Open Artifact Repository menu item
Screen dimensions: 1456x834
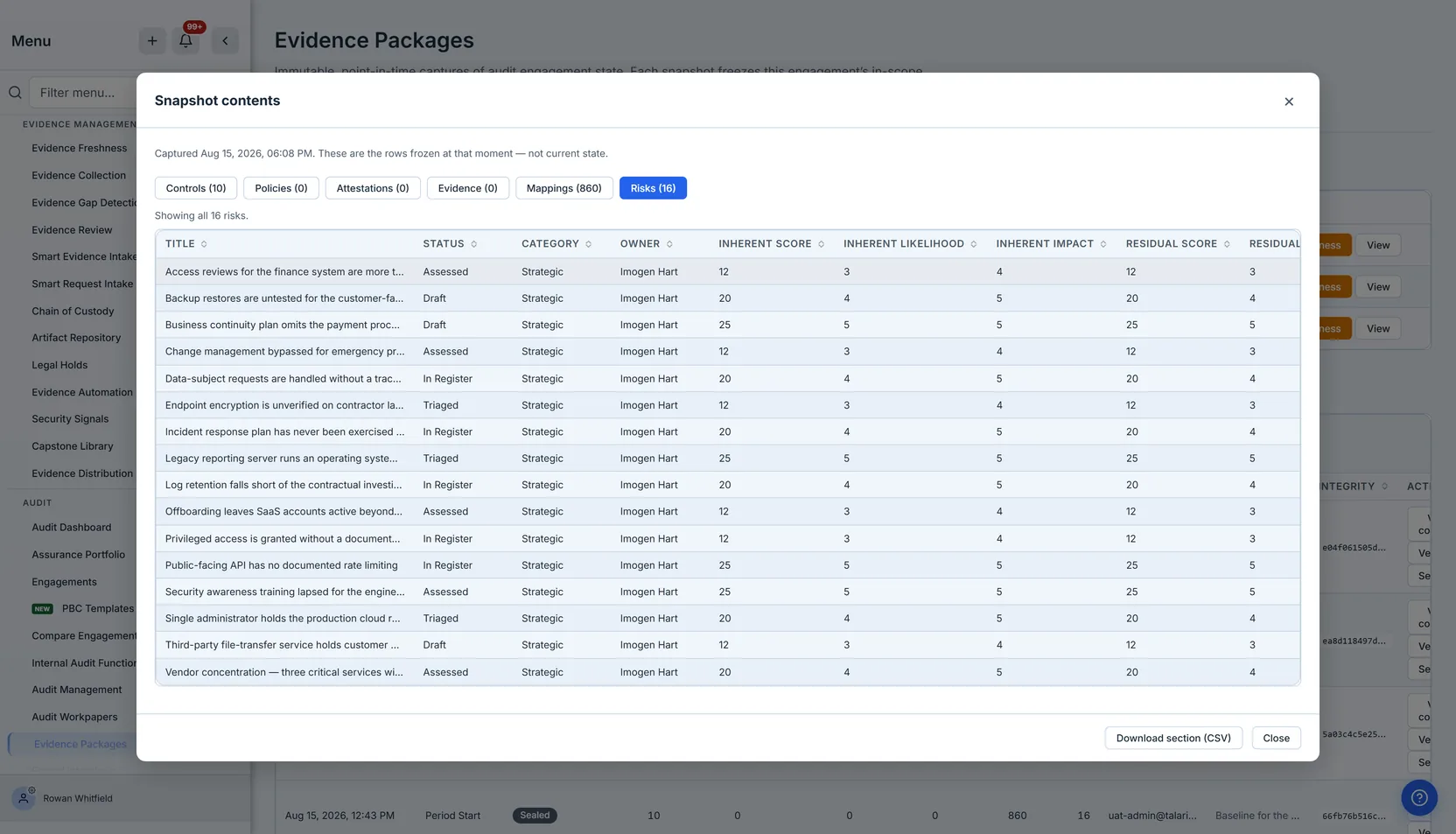pyautogui.click(x=76, y=338)
